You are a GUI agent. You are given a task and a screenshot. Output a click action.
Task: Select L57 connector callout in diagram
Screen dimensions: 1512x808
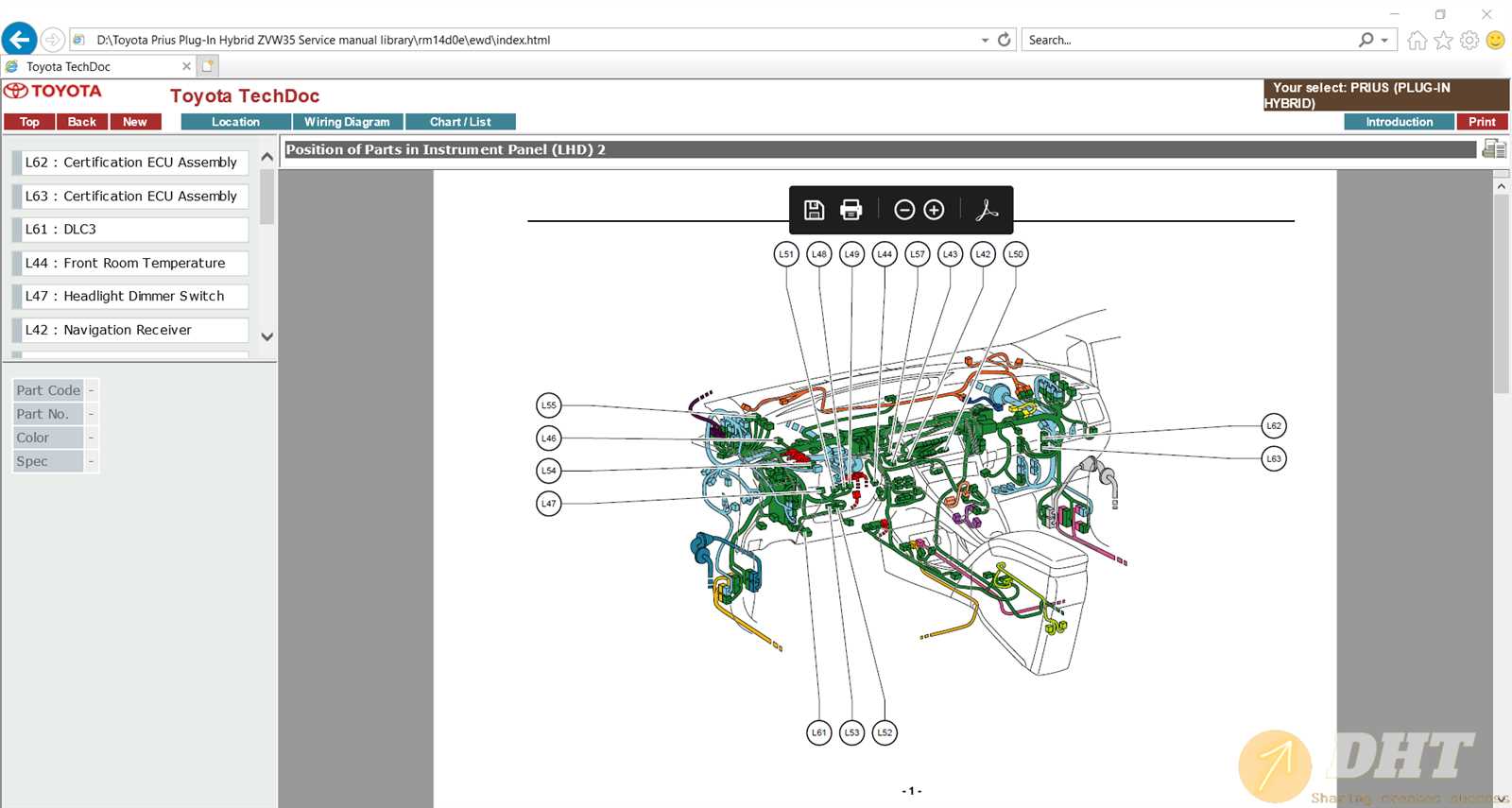point(918,254)
